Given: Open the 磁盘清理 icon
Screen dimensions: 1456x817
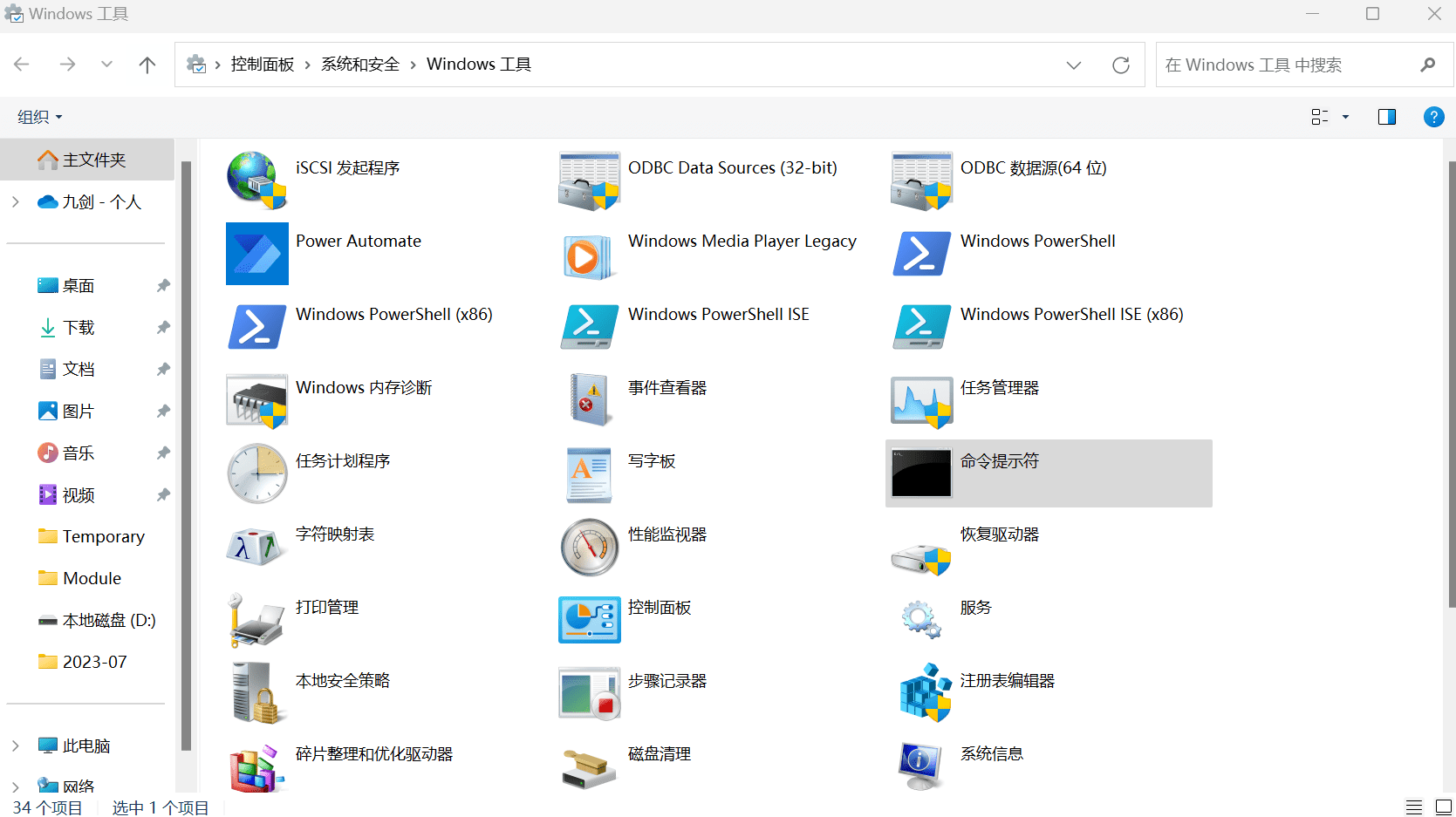Looking at the screenshot, I should (589, 767).
